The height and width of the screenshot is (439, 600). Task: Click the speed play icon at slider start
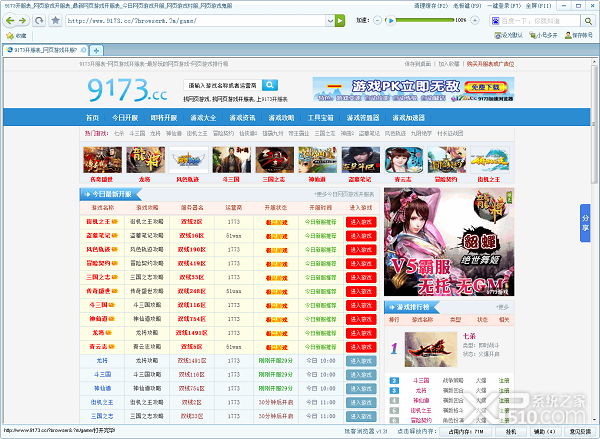click(x=390, y=20)
